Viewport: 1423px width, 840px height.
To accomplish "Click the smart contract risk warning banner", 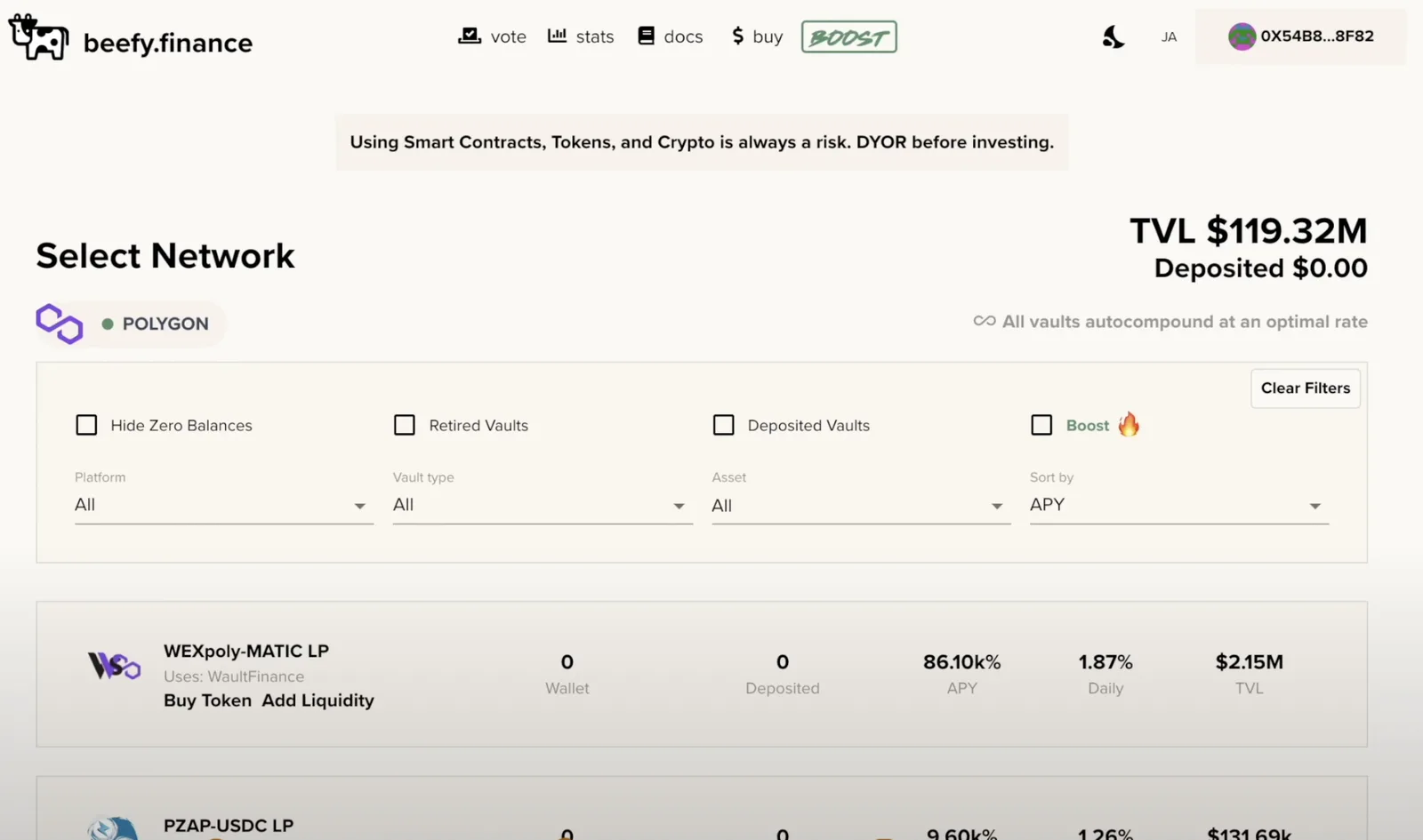I will point(702,142).
